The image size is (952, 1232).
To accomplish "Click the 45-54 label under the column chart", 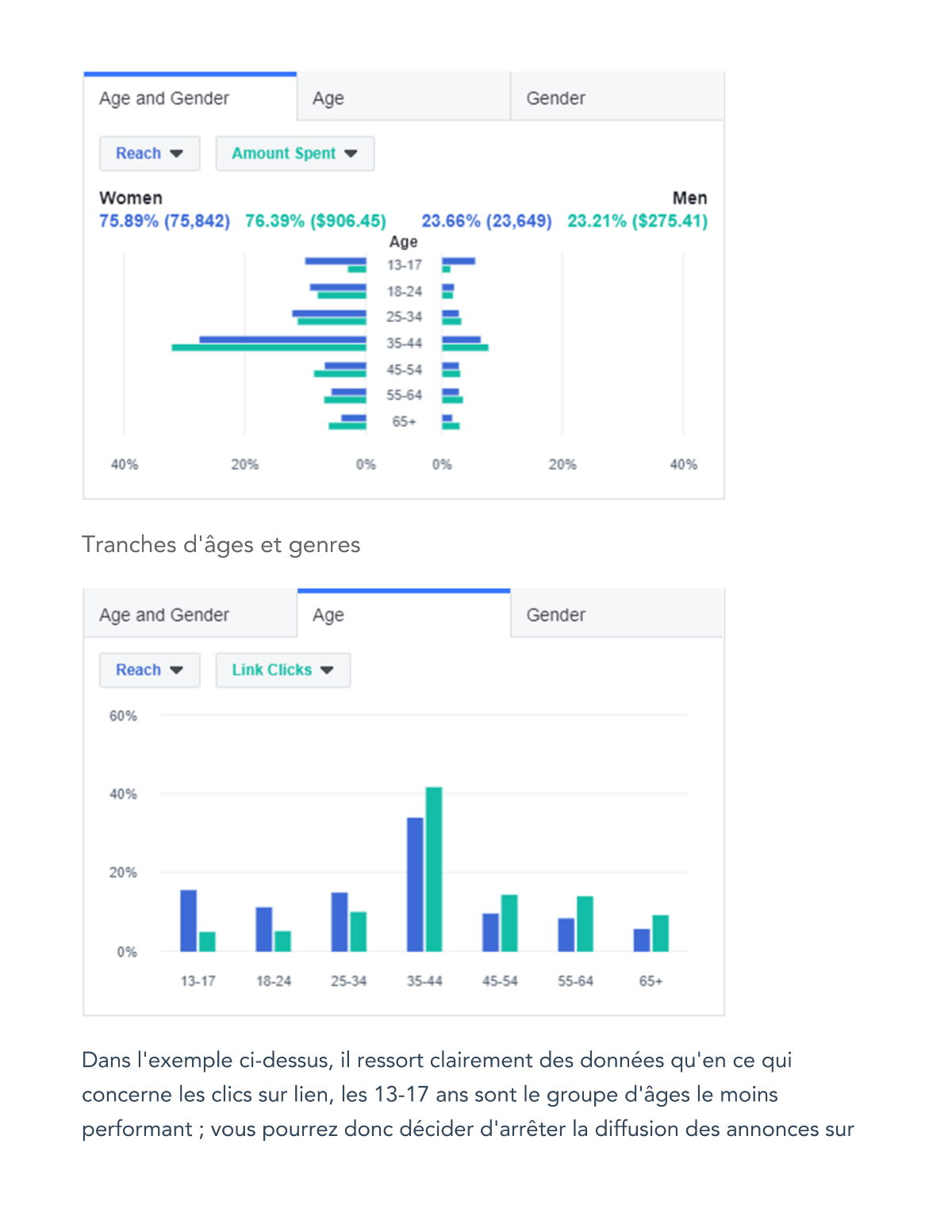I will point(500,981).
